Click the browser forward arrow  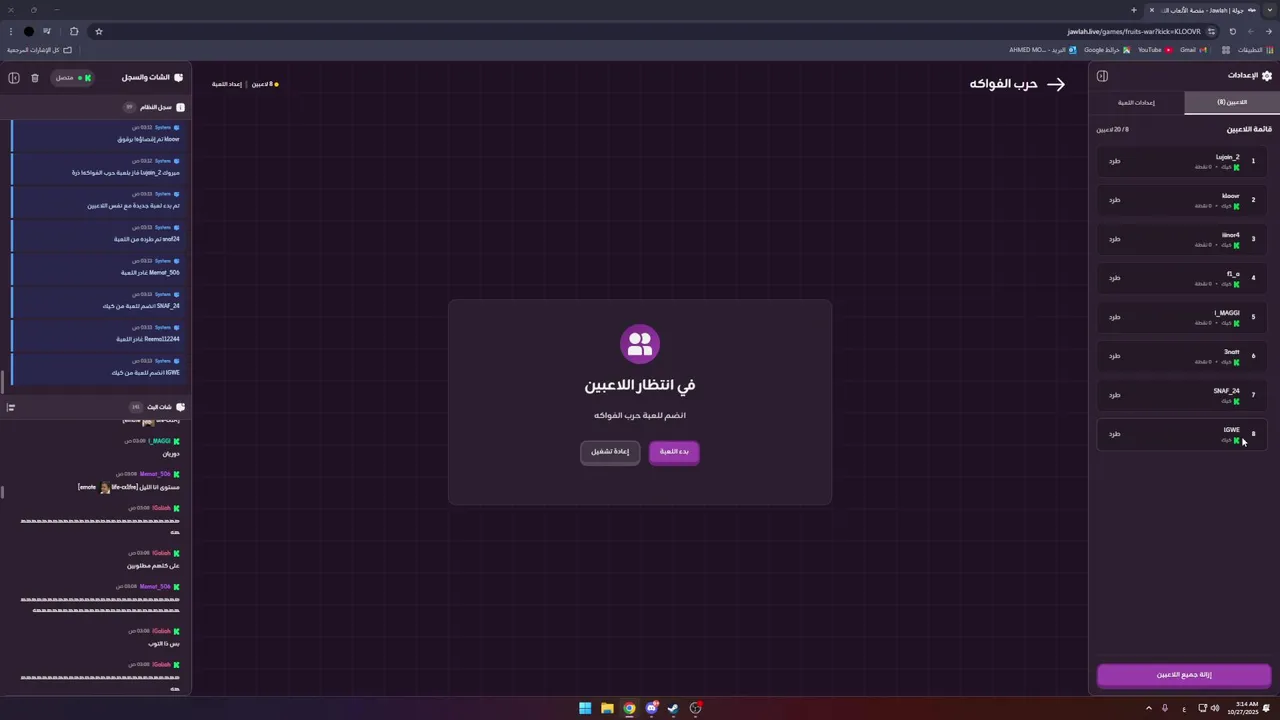coord(1251,31)
